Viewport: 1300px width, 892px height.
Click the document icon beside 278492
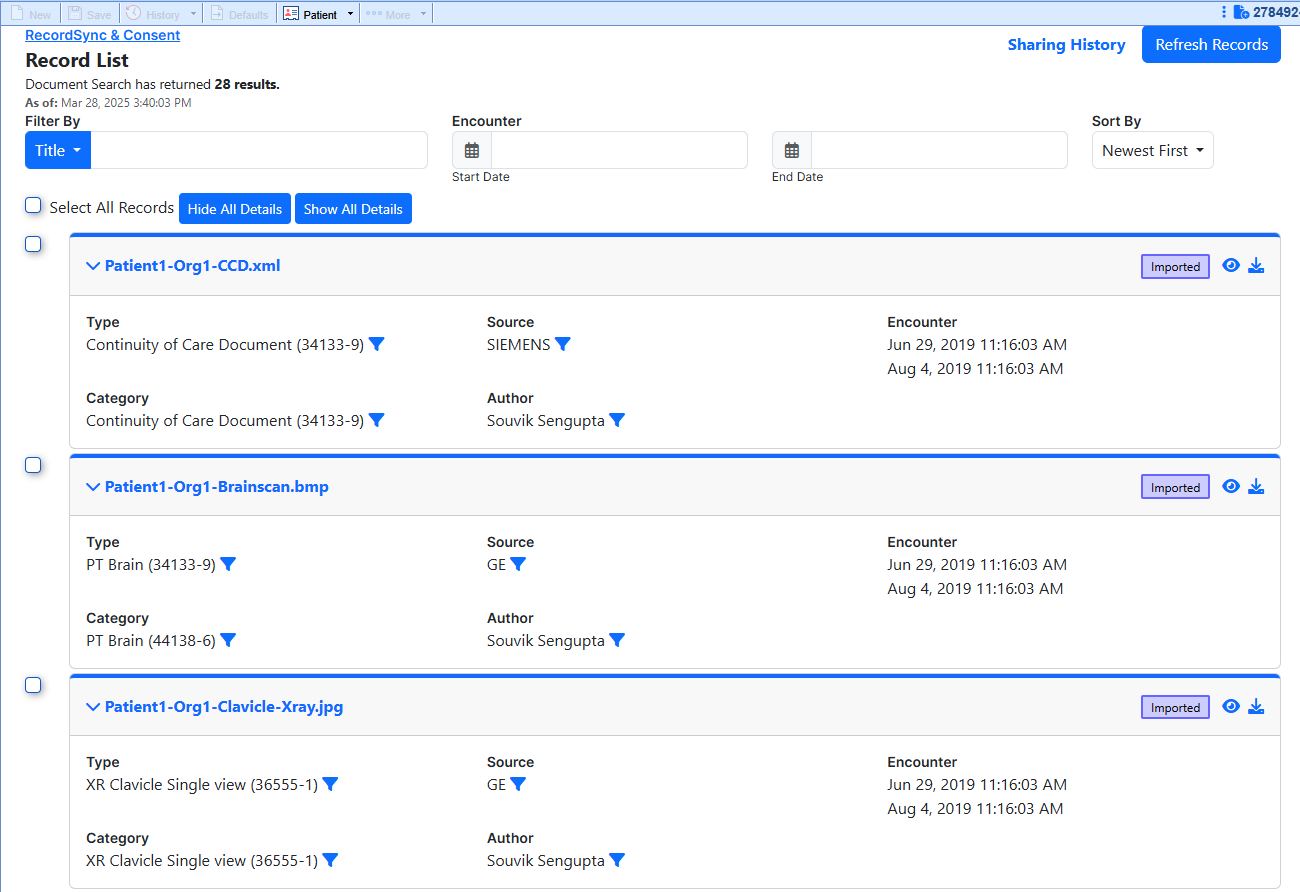click(1241, 12)
